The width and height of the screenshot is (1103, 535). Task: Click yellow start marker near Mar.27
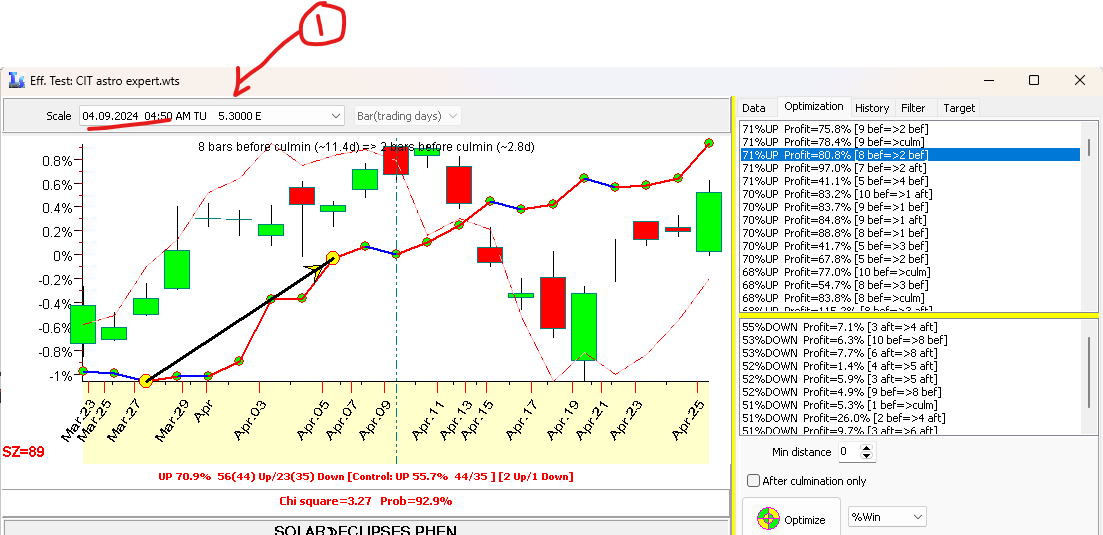(x=146, y=381)
